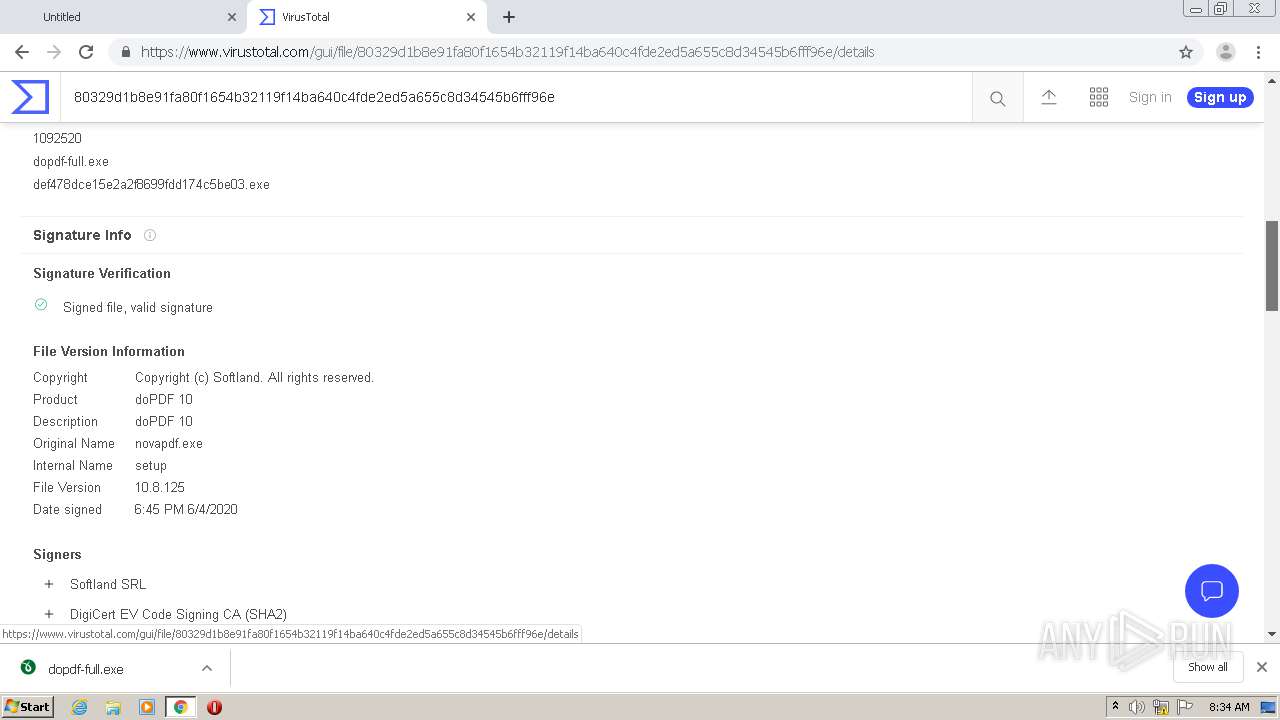Show hidden tray icons arrow

(x=1115, y=707)
